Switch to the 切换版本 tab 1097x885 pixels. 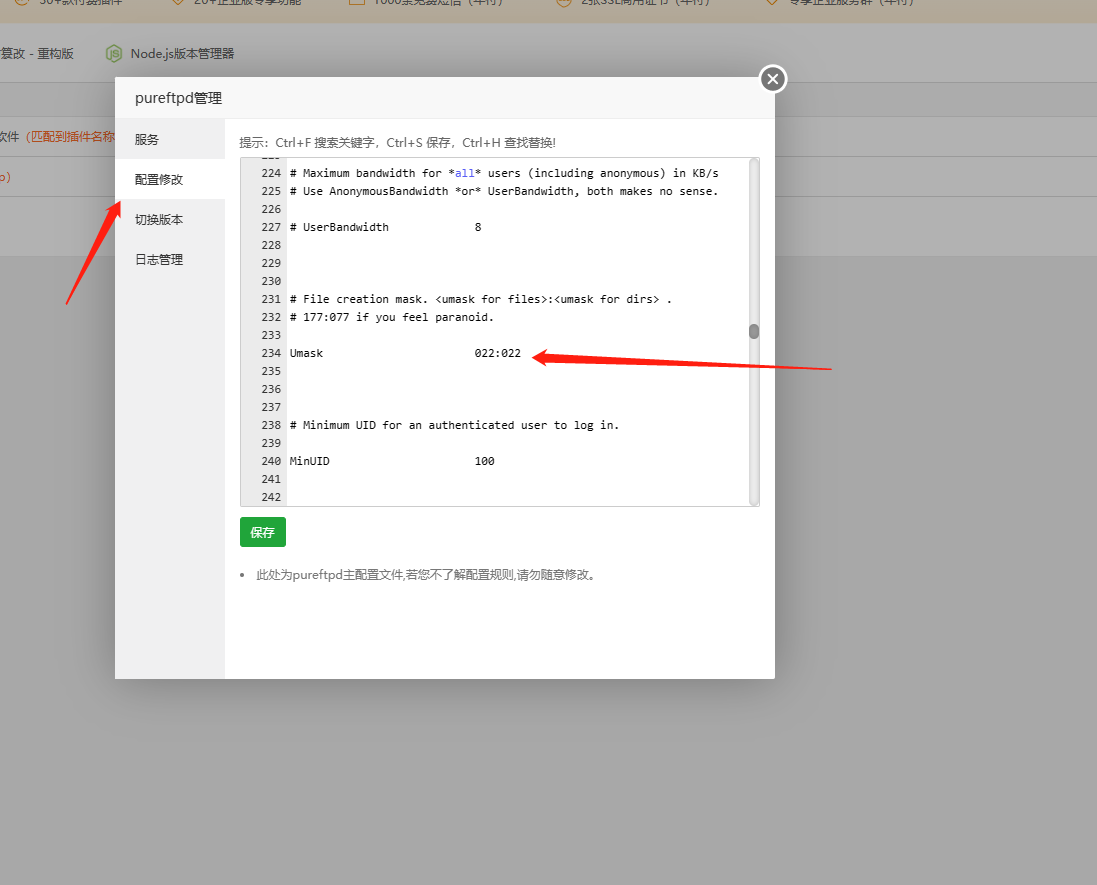170,220
